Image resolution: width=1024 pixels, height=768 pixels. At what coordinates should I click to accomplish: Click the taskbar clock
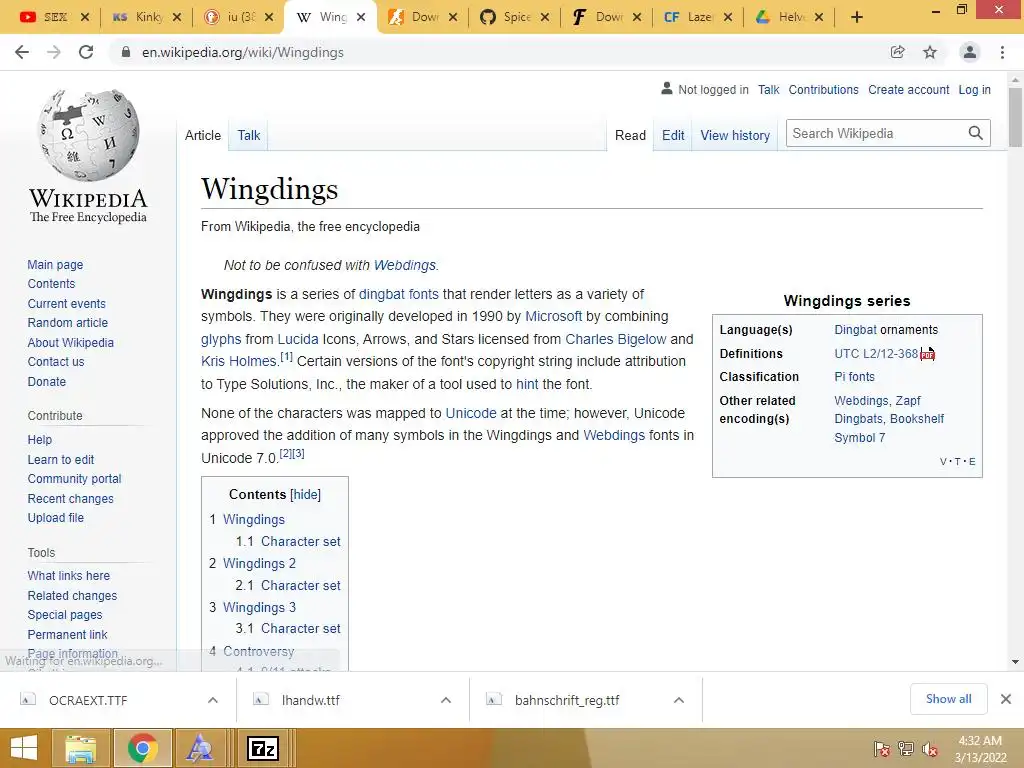(x=980, y=749)
